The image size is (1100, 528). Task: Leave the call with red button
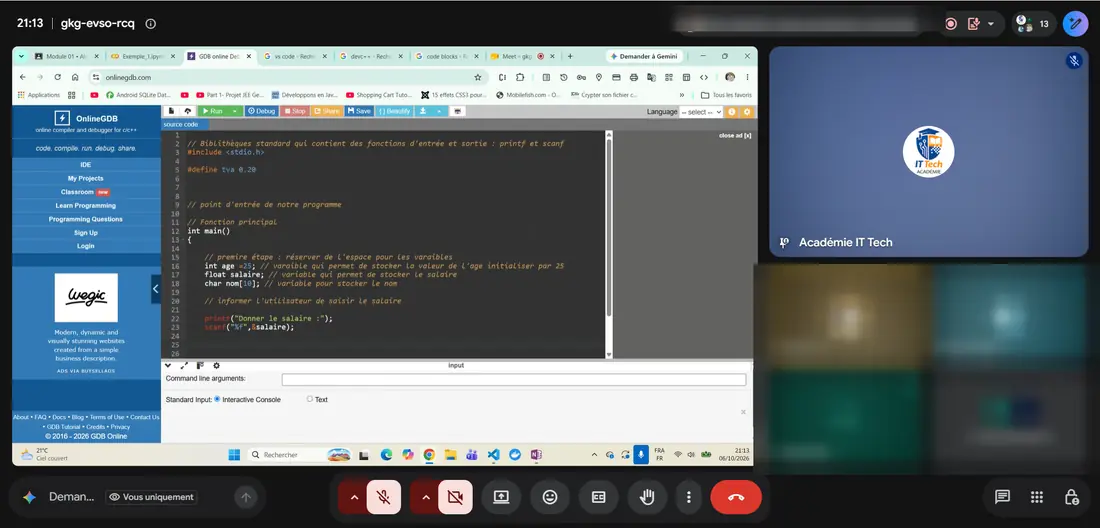click(x=736, y=497)
